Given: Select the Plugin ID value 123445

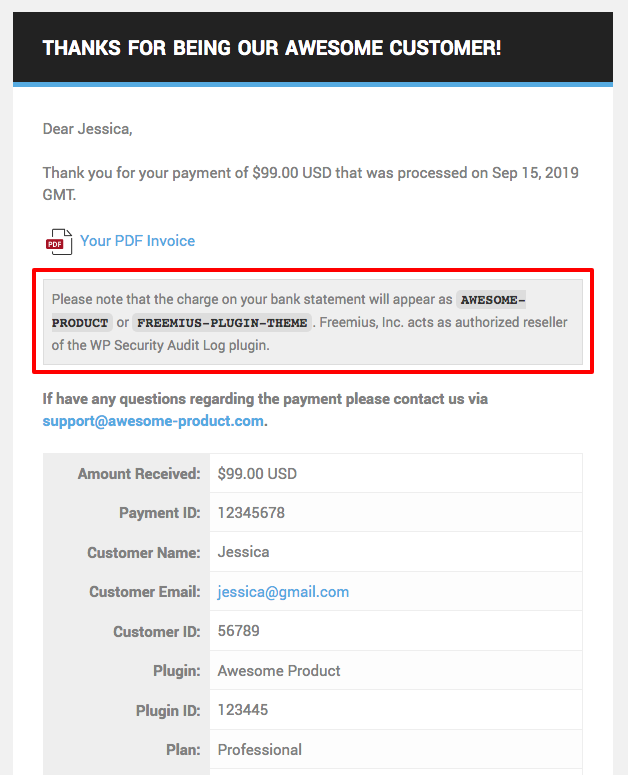Looking at the screenshot, I should click(x=243, y=710).
